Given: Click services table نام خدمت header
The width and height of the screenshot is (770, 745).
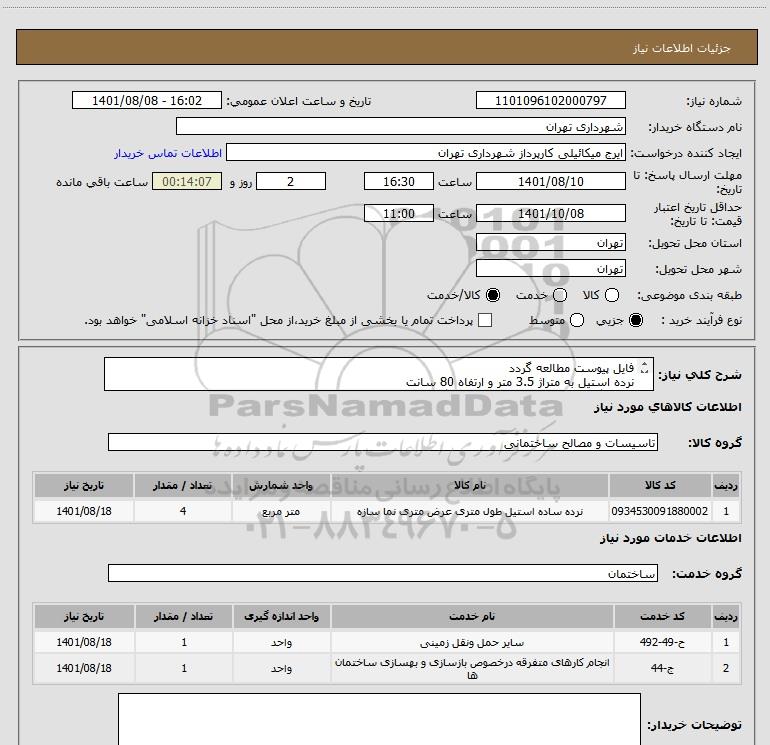Looking at the screenshot, I should 472,616.
